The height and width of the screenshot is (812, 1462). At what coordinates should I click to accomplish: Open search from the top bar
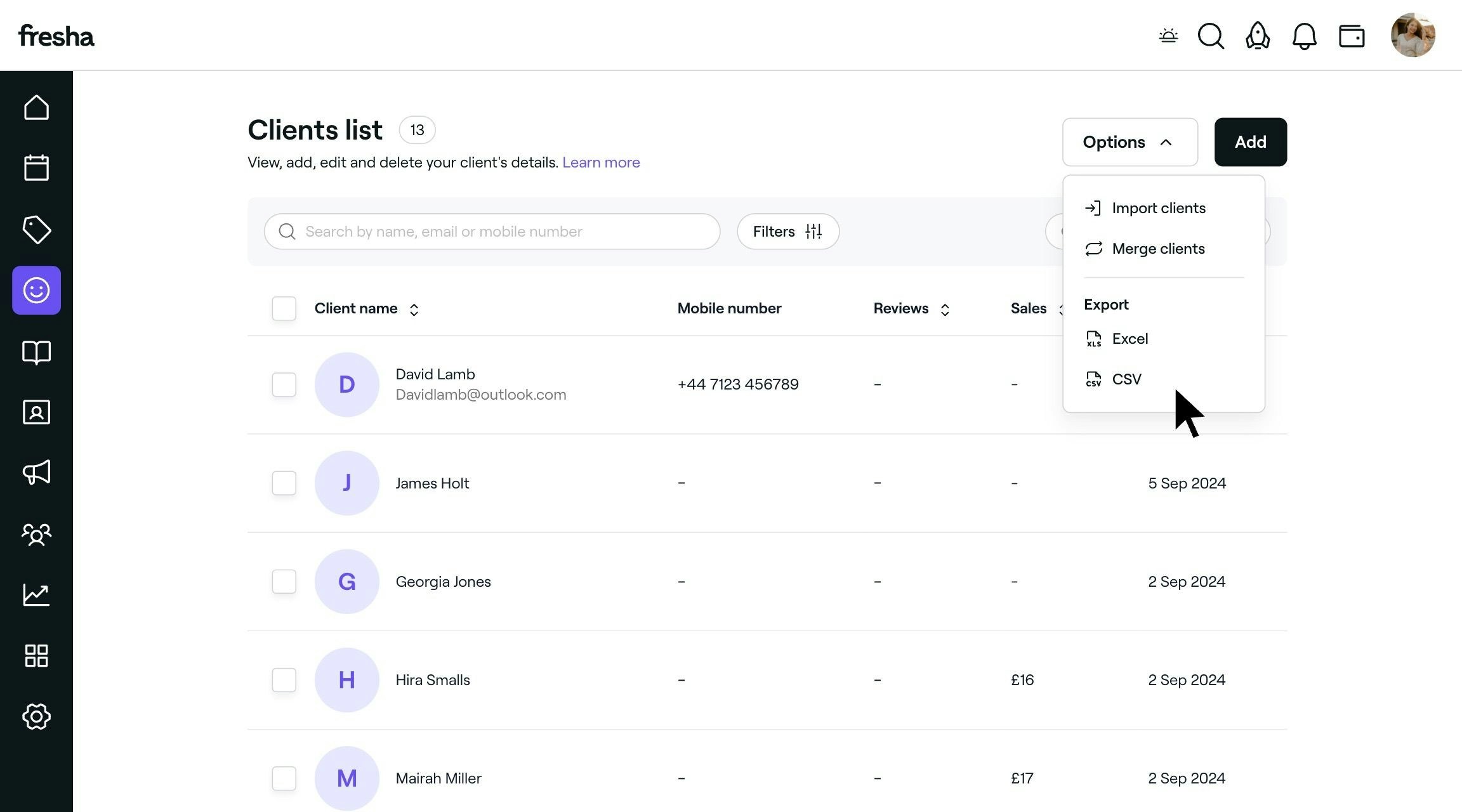[x=1210, y=36]
